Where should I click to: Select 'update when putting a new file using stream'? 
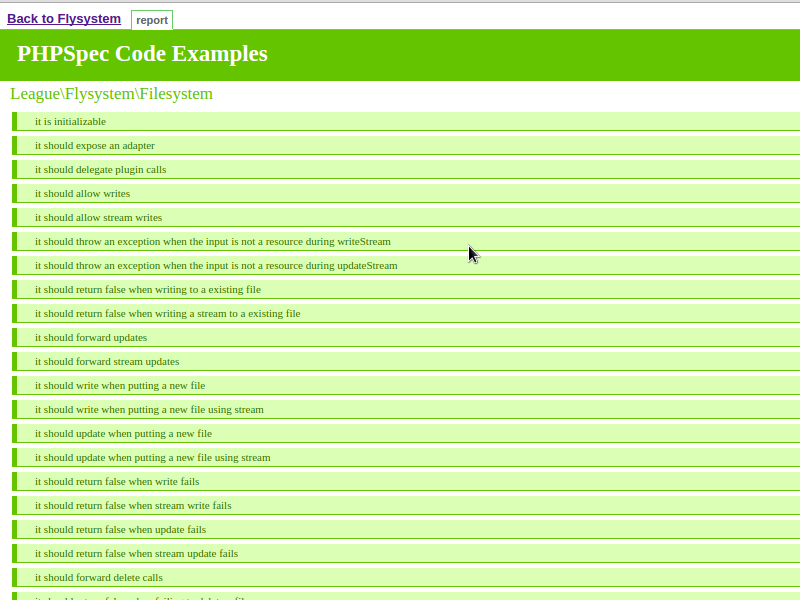tap(406, 457)
